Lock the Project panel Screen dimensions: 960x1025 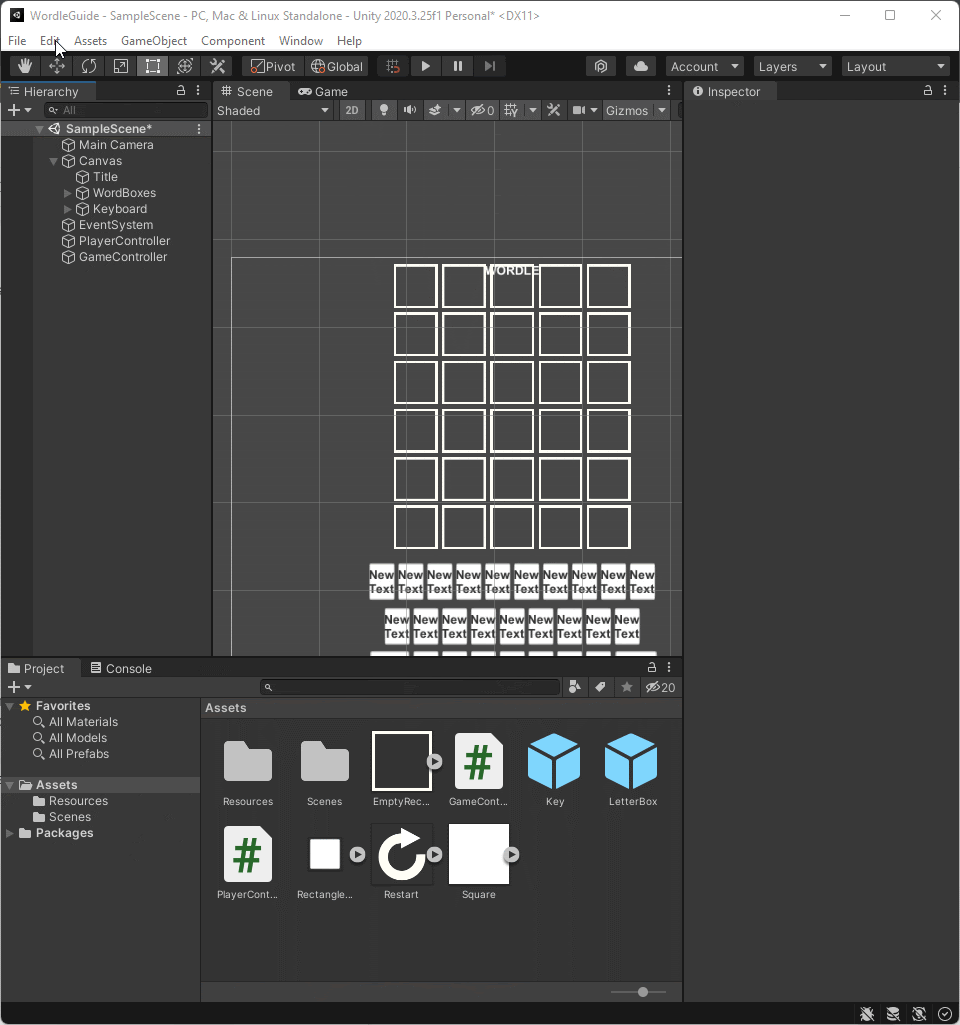click(x=652, y=667)
